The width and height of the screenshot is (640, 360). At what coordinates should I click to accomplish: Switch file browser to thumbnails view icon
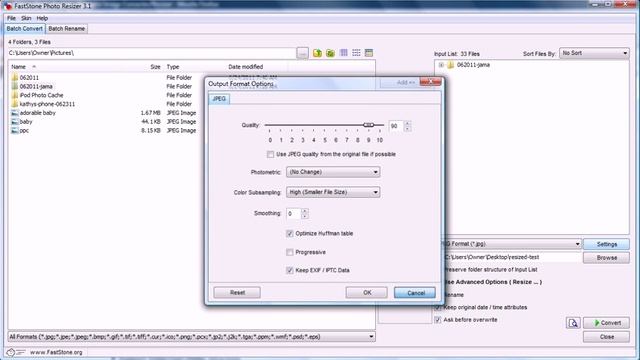pyautogui.click(x=344, y=53)
